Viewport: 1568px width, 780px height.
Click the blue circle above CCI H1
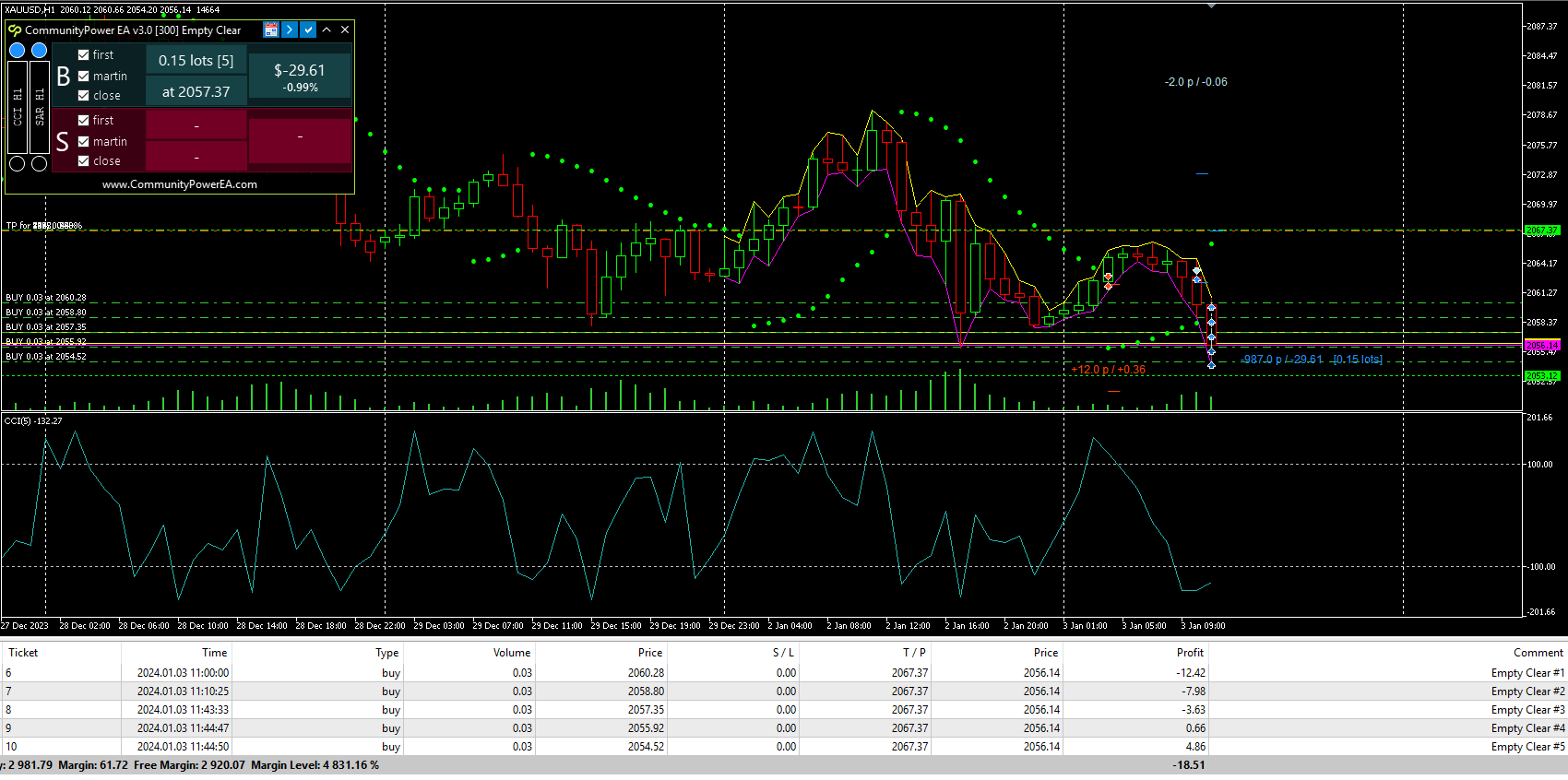(18, 50)
